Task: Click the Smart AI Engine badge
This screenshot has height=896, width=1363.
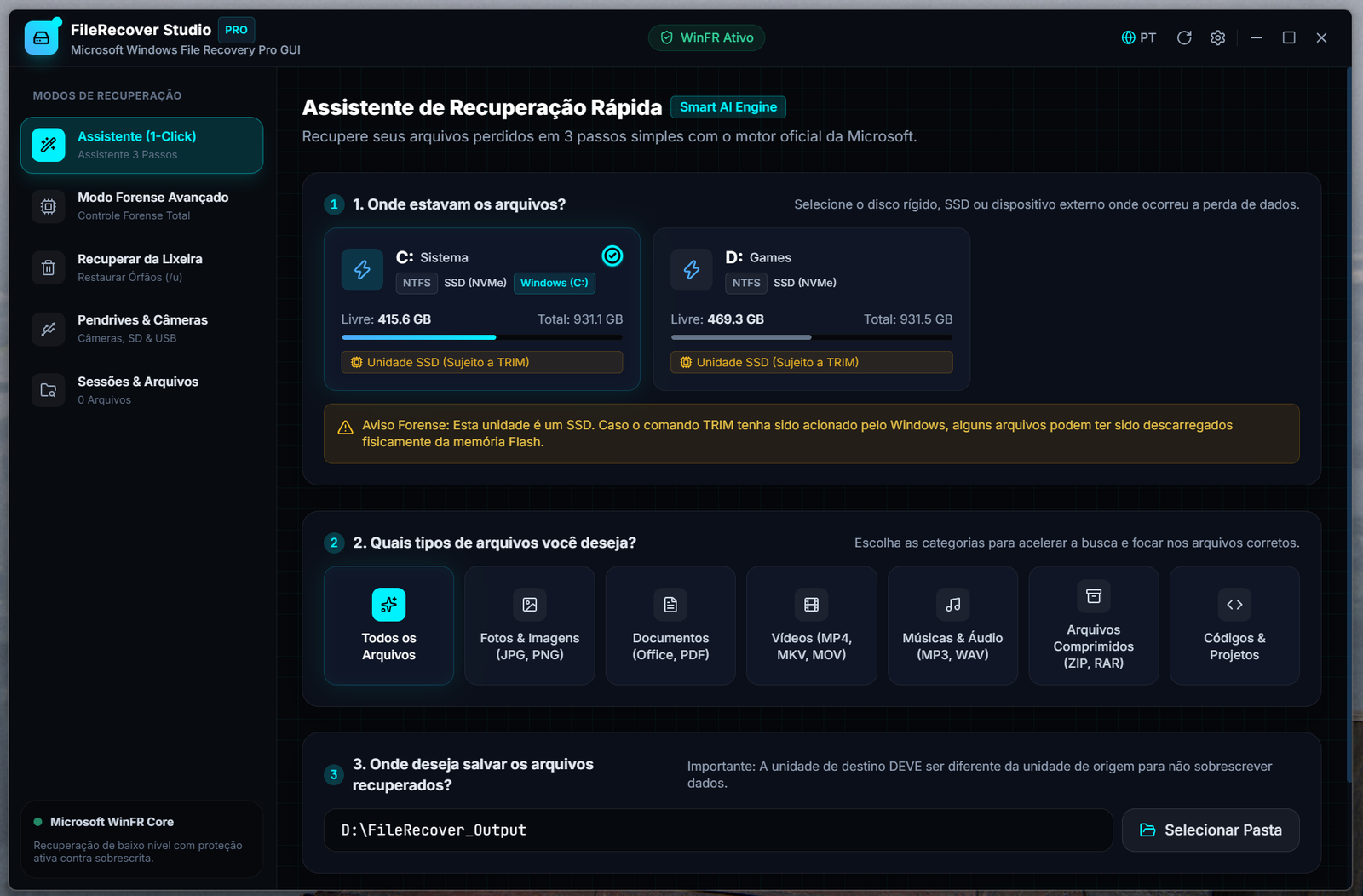Action: pos(728,107)
